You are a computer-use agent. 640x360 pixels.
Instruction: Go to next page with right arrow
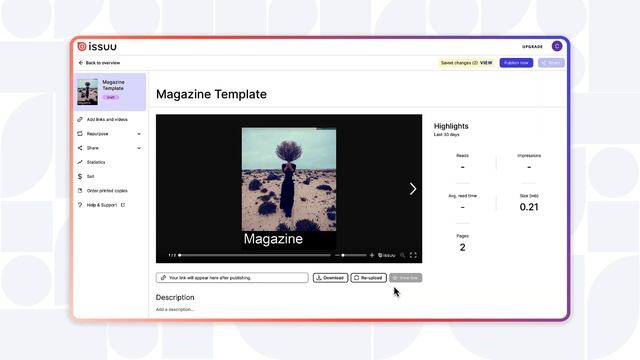(x=413, y=189)
